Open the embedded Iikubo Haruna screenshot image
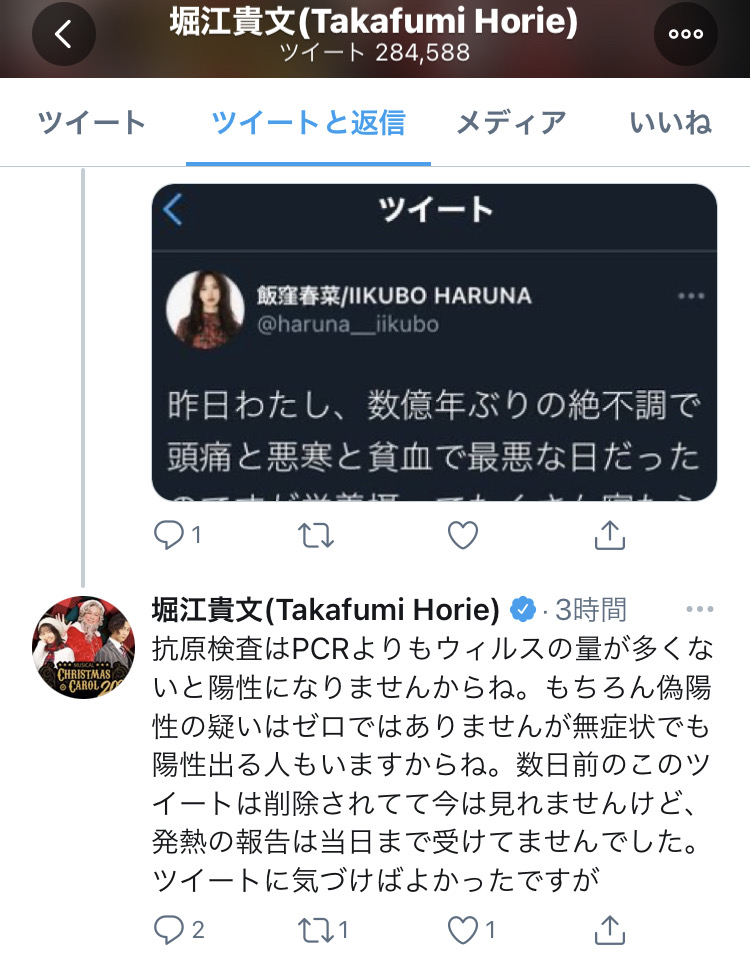The width and height of the screenshot is (750, 963). (434, 342)
